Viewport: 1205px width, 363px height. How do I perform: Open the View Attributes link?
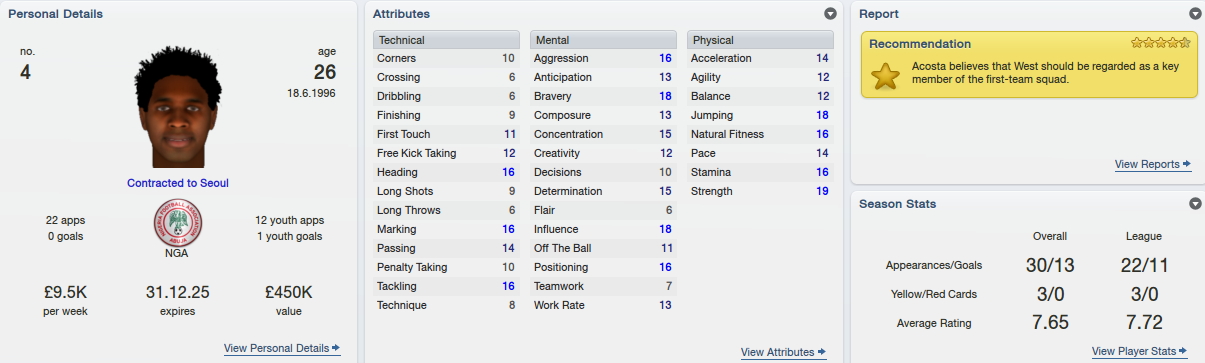(778, 352)
